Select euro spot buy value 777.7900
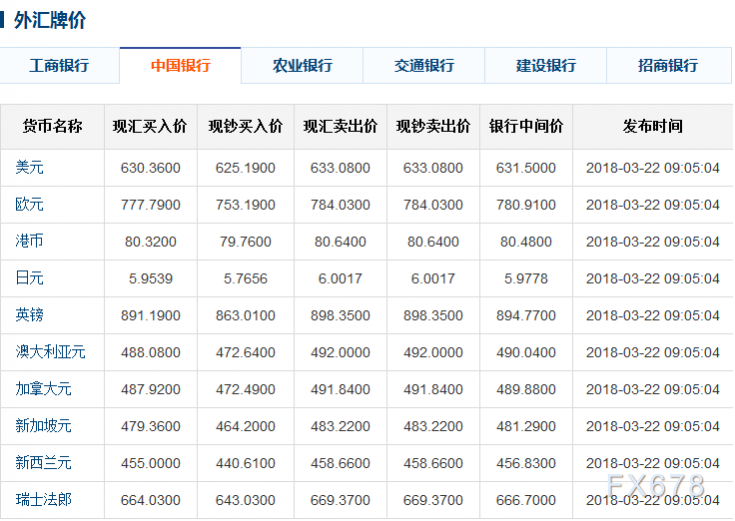Viewport: 735px width, 521px height. [150, 205]
